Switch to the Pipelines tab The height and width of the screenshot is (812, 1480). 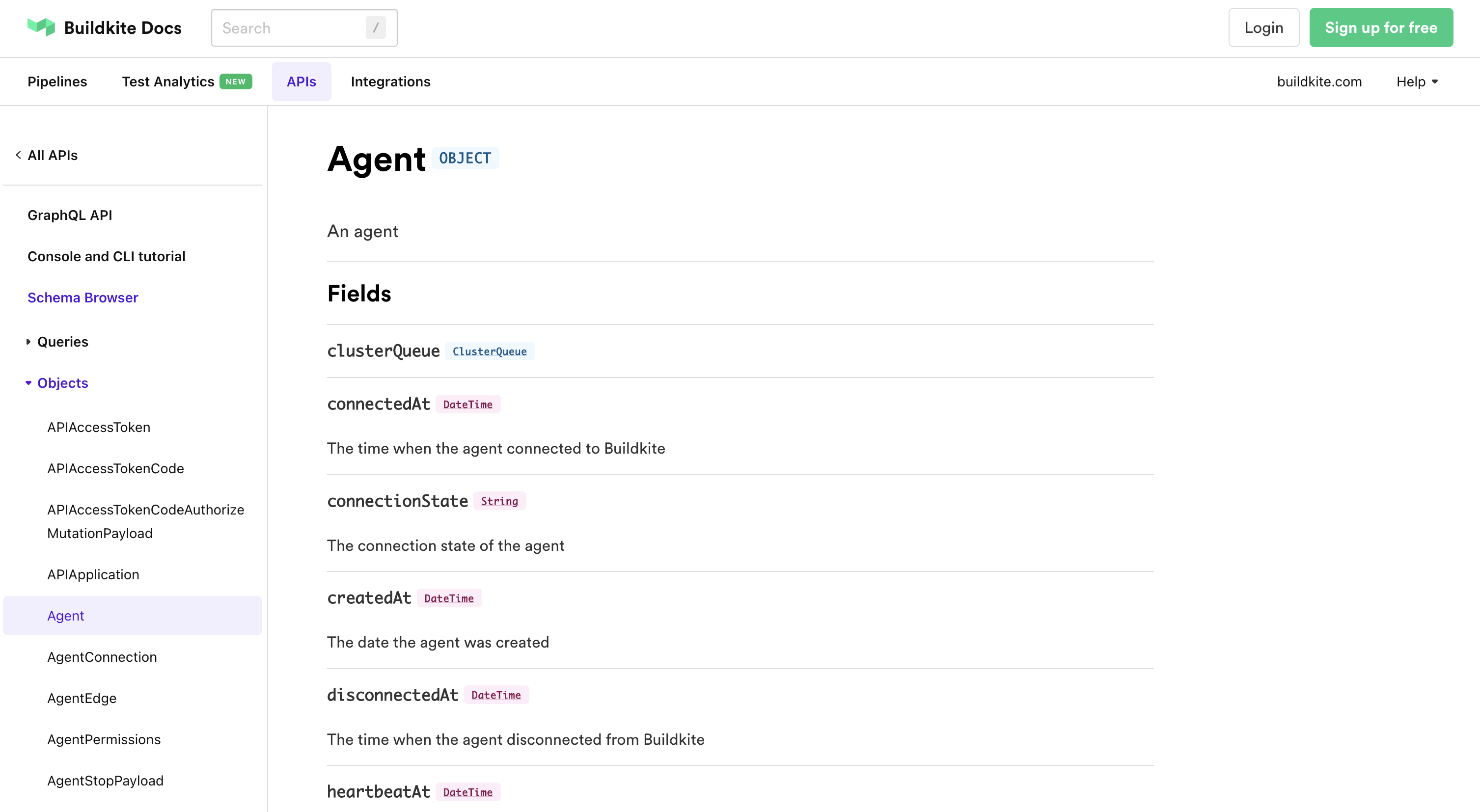pos(57,81)
